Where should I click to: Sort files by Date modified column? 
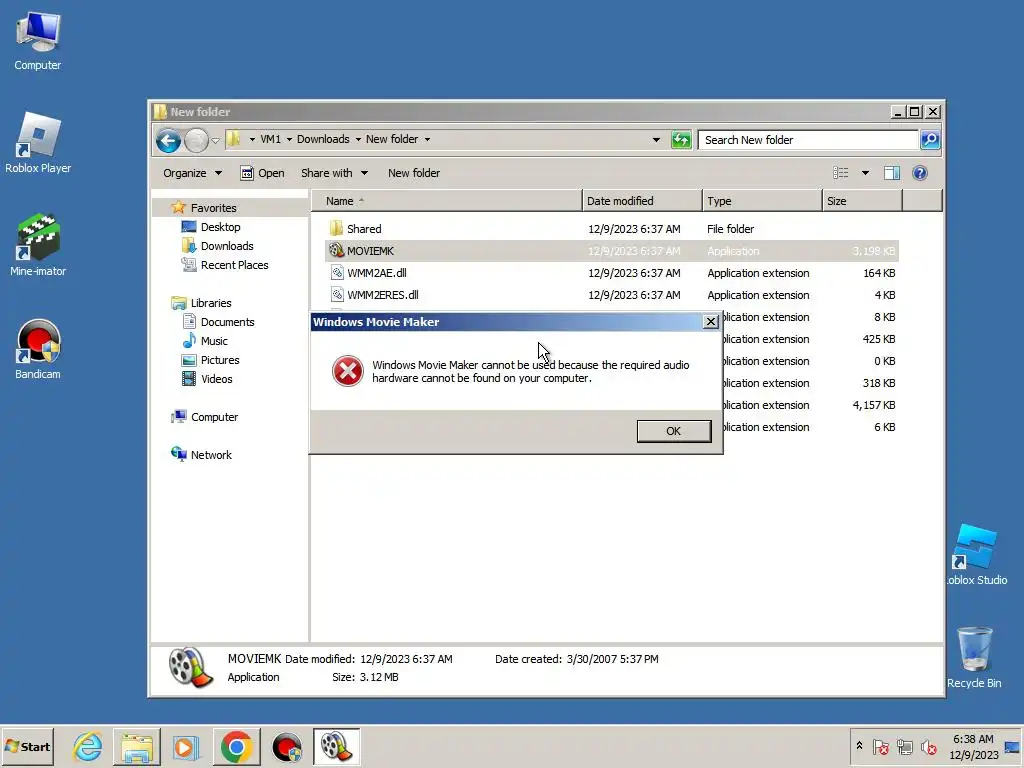(x=642, y=201)
